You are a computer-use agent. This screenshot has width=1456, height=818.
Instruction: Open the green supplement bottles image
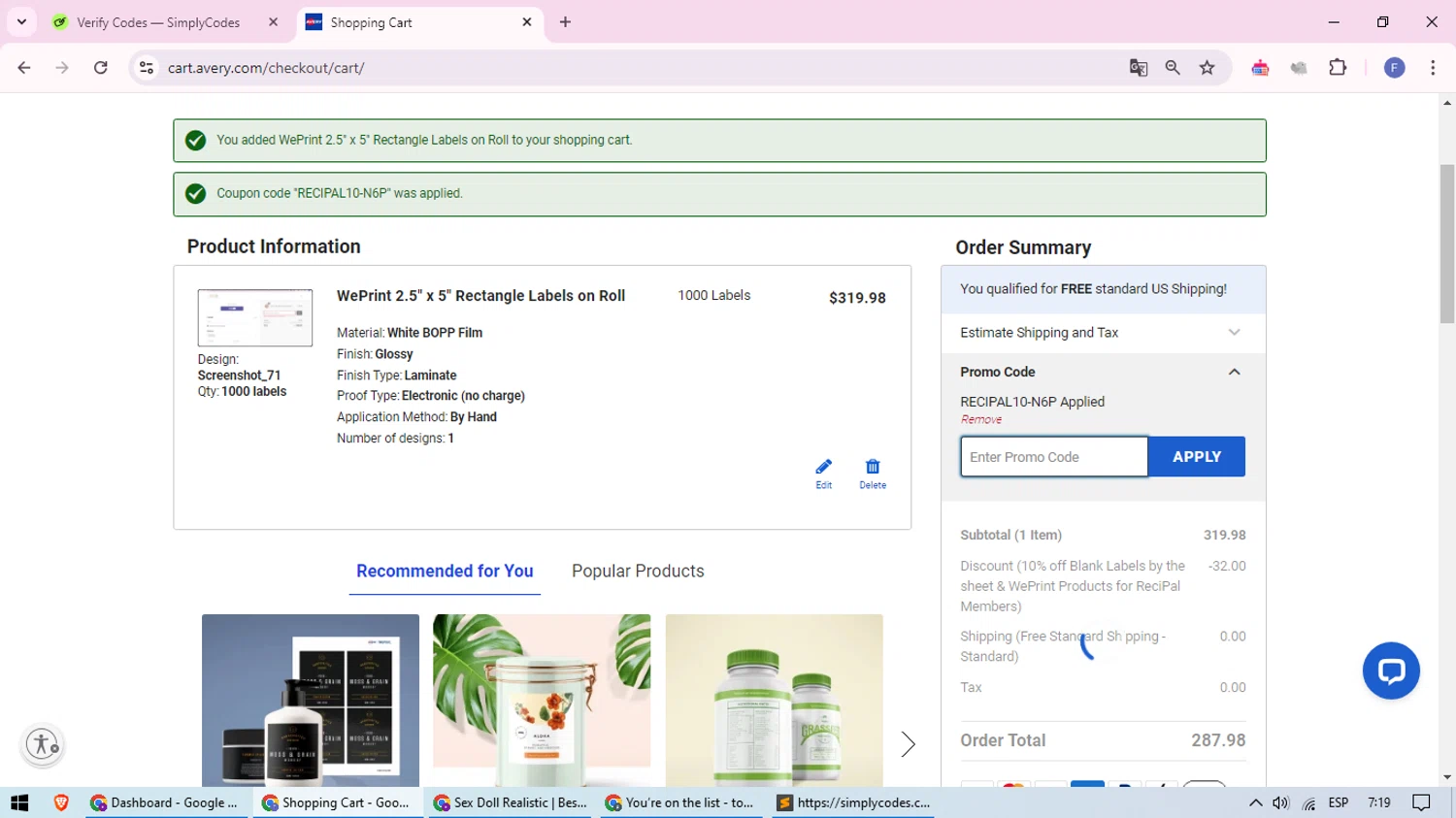coord(775,701)
